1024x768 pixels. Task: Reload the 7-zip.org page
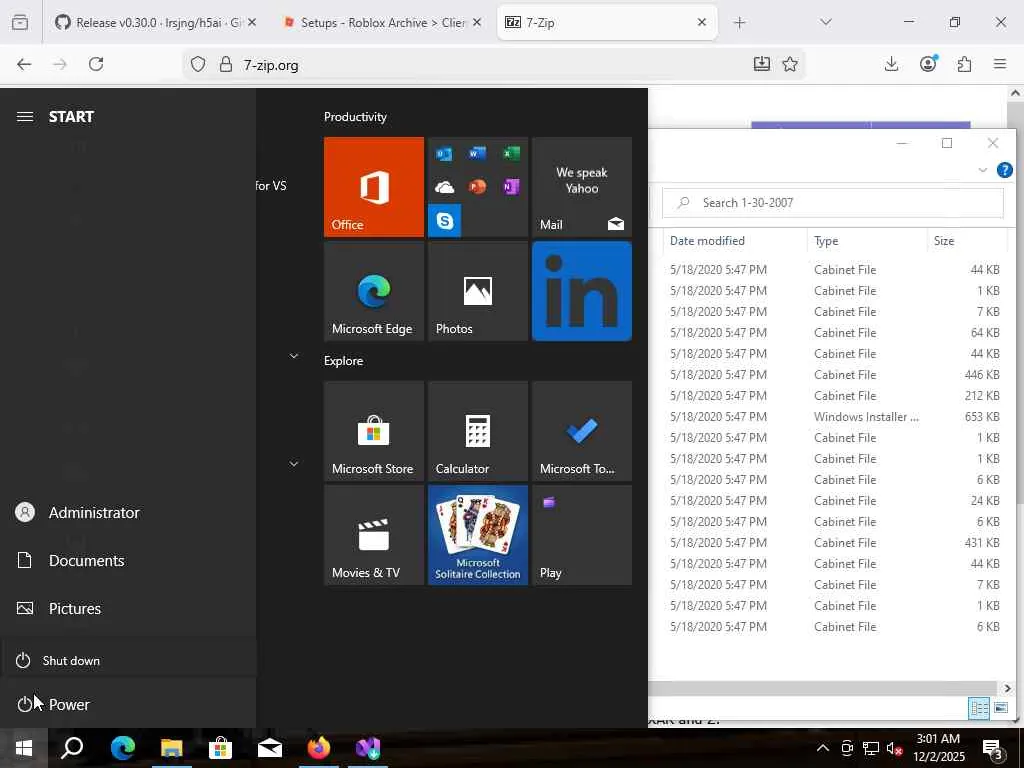tap(96, 64)
